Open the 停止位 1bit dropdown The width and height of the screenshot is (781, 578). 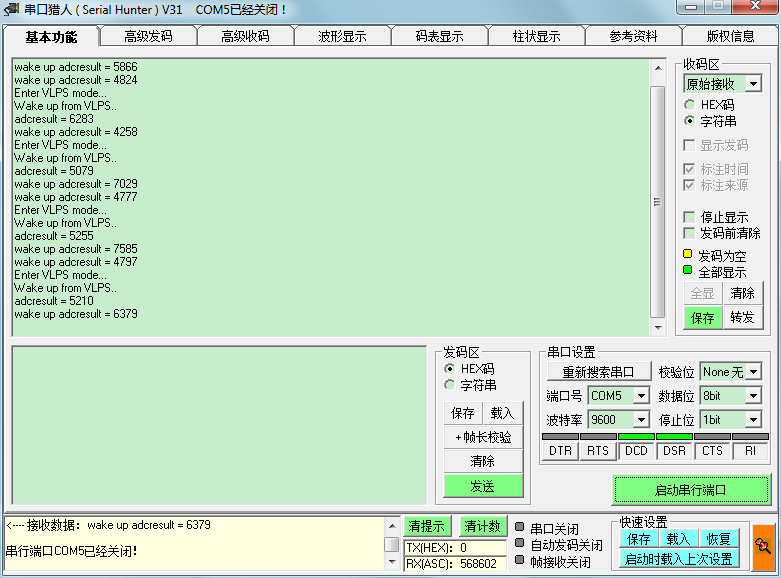754,420
